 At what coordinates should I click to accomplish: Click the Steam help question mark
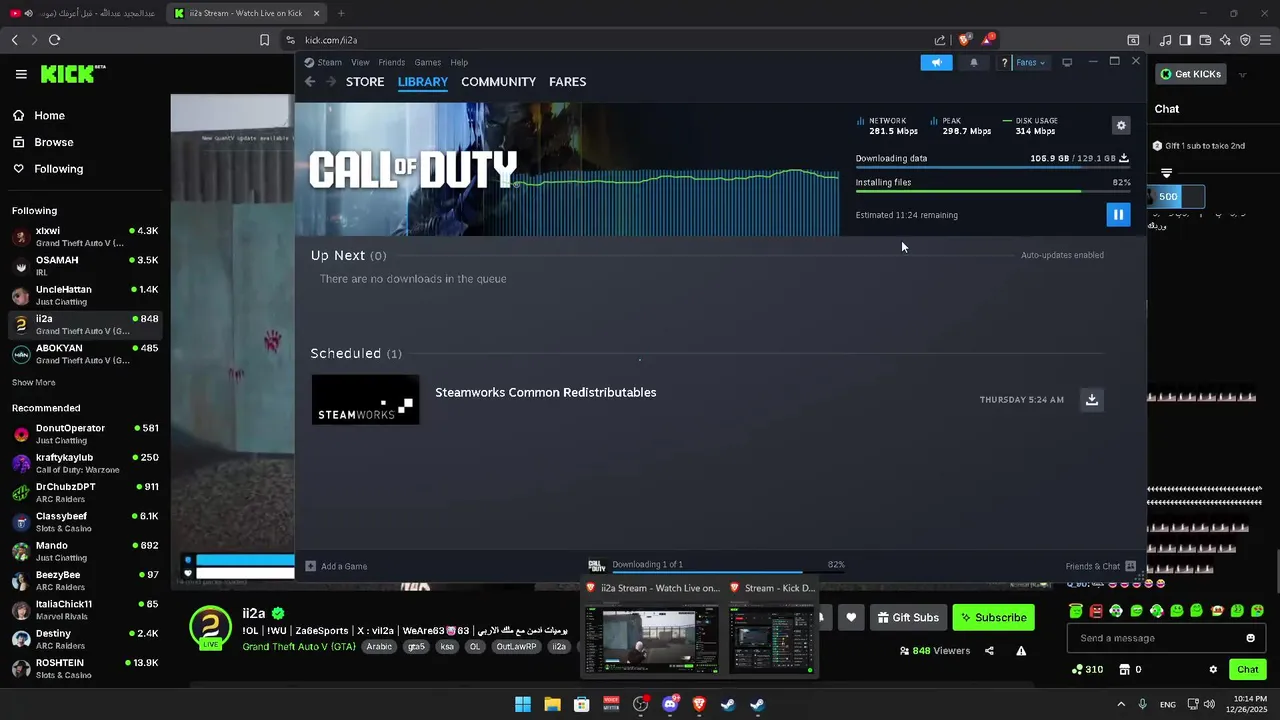click(x=1004, y=62)
